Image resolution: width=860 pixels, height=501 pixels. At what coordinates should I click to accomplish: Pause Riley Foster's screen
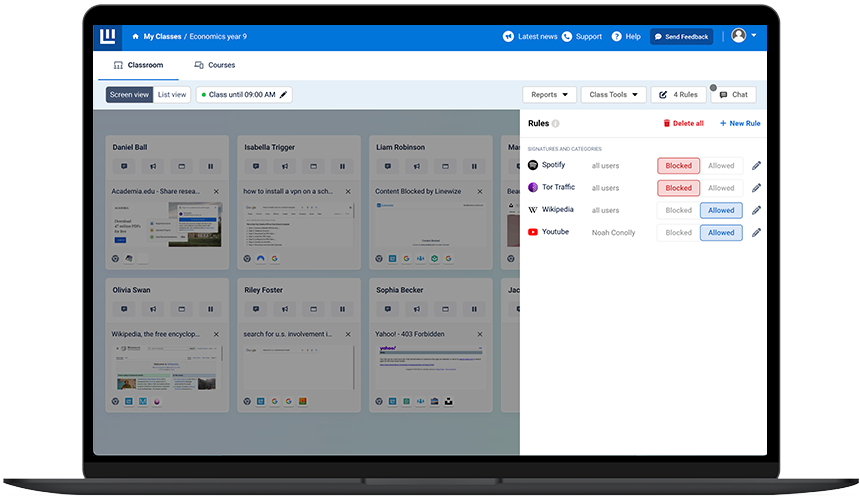coord(342,309)
